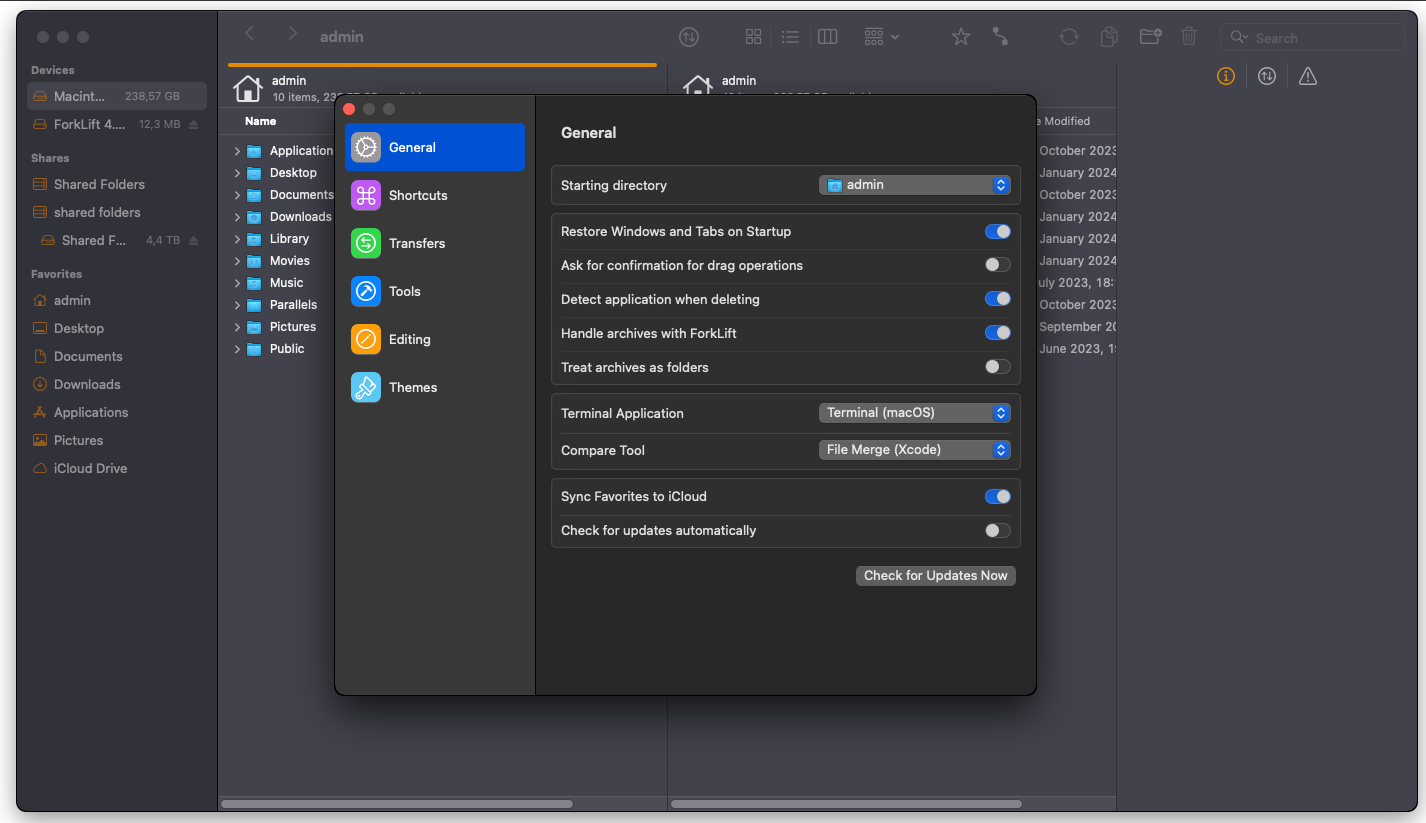The image size is (1426, 823).
Task: Enable Ask for confirmation for drag operations
Action: coord(997,266)
